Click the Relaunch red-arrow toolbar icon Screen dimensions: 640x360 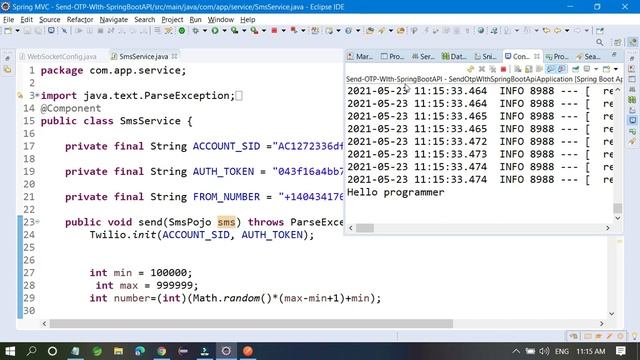coord(294,31)
